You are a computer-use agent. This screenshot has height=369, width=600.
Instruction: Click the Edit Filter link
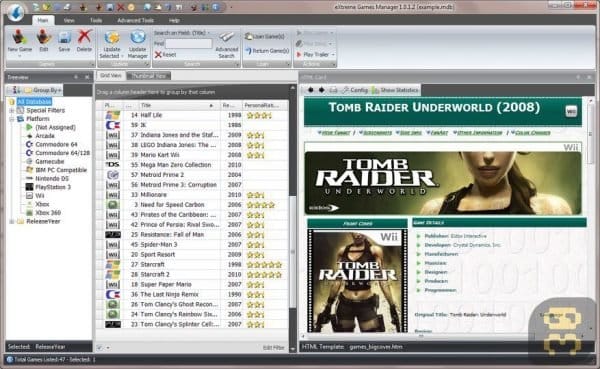pyautogui.click(x=274, y=348)
